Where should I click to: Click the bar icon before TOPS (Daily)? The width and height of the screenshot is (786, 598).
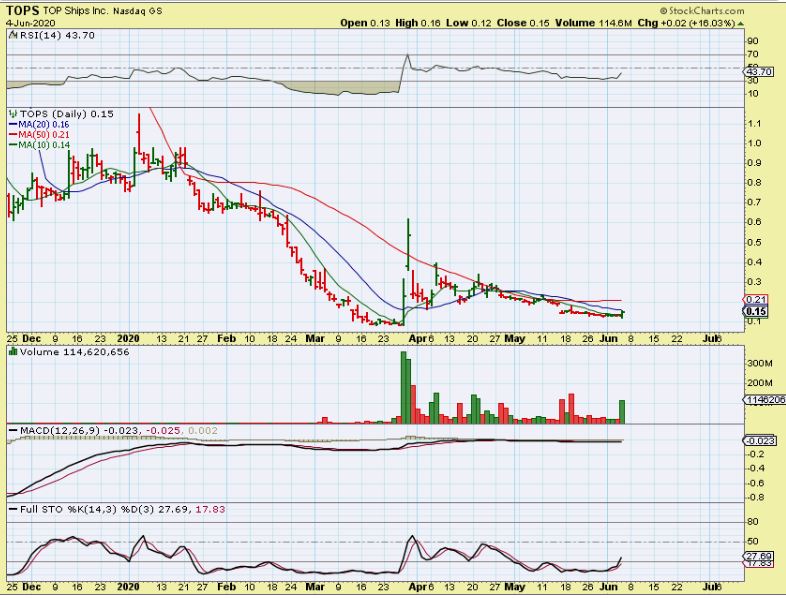pyautogui.click(x=13, y=114)
